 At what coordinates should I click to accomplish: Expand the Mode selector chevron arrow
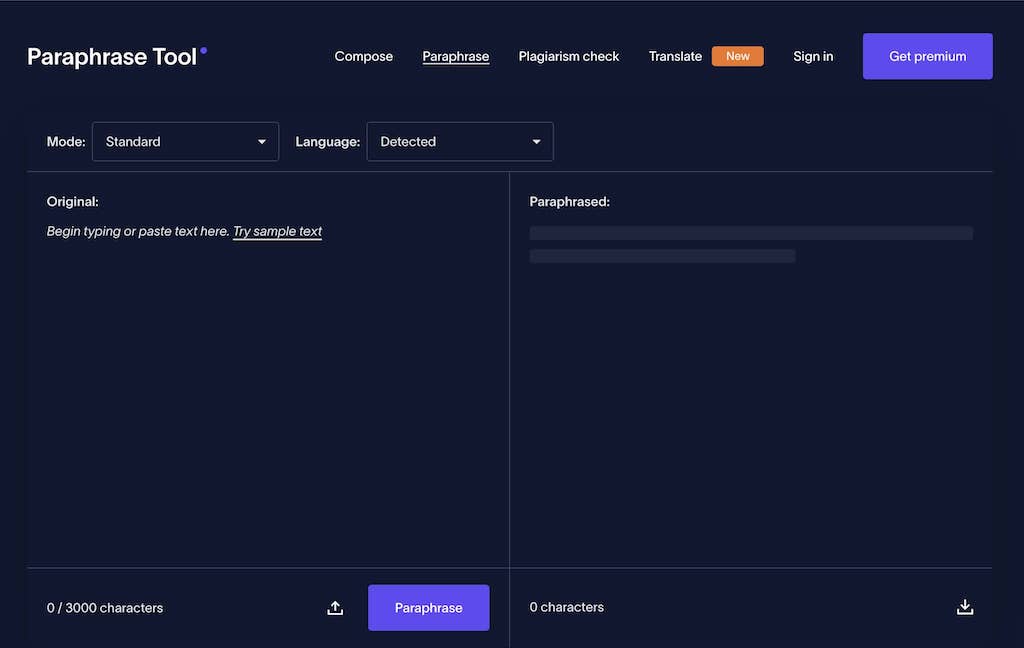(x=263, y=141)
